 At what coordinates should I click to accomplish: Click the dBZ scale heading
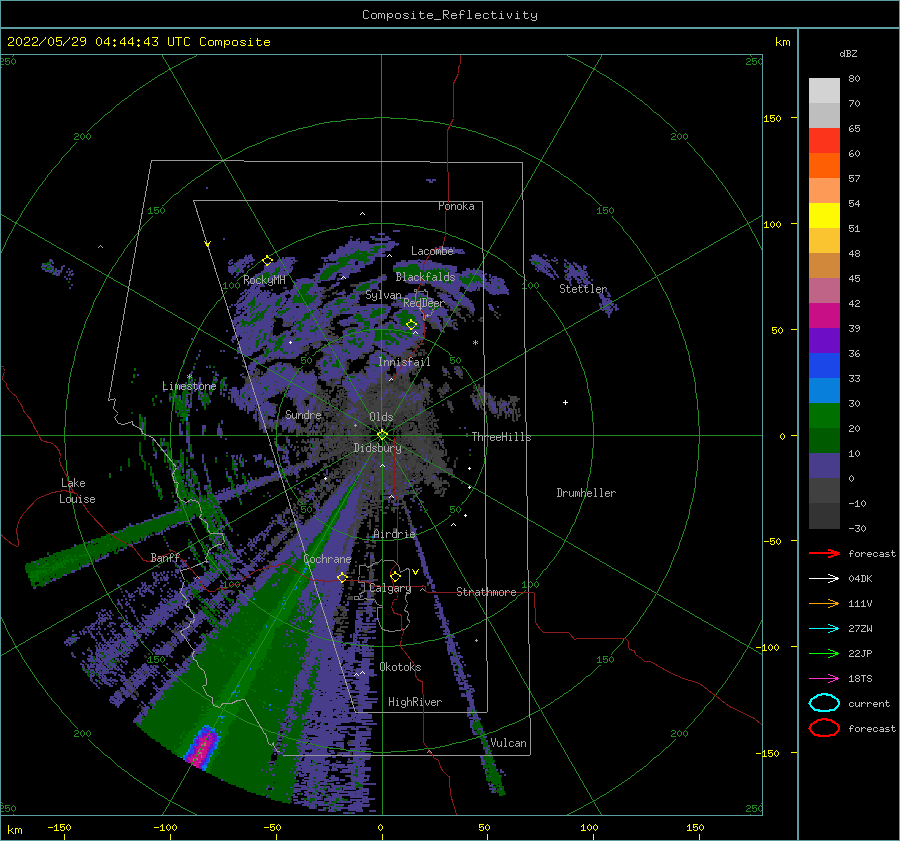click(x=848, y=53)
